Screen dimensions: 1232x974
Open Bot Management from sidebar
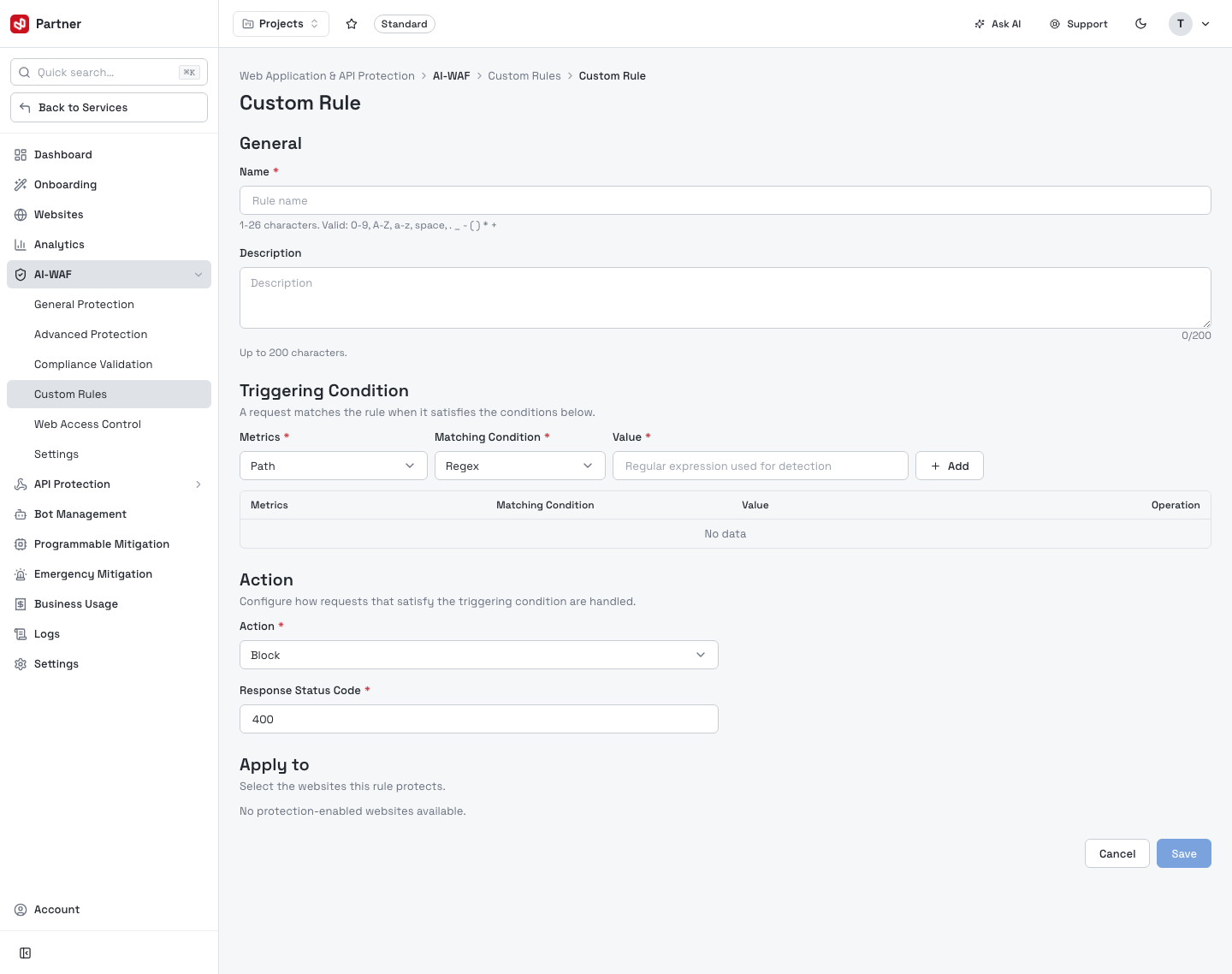pyautogui.click(x=109, y=514)
